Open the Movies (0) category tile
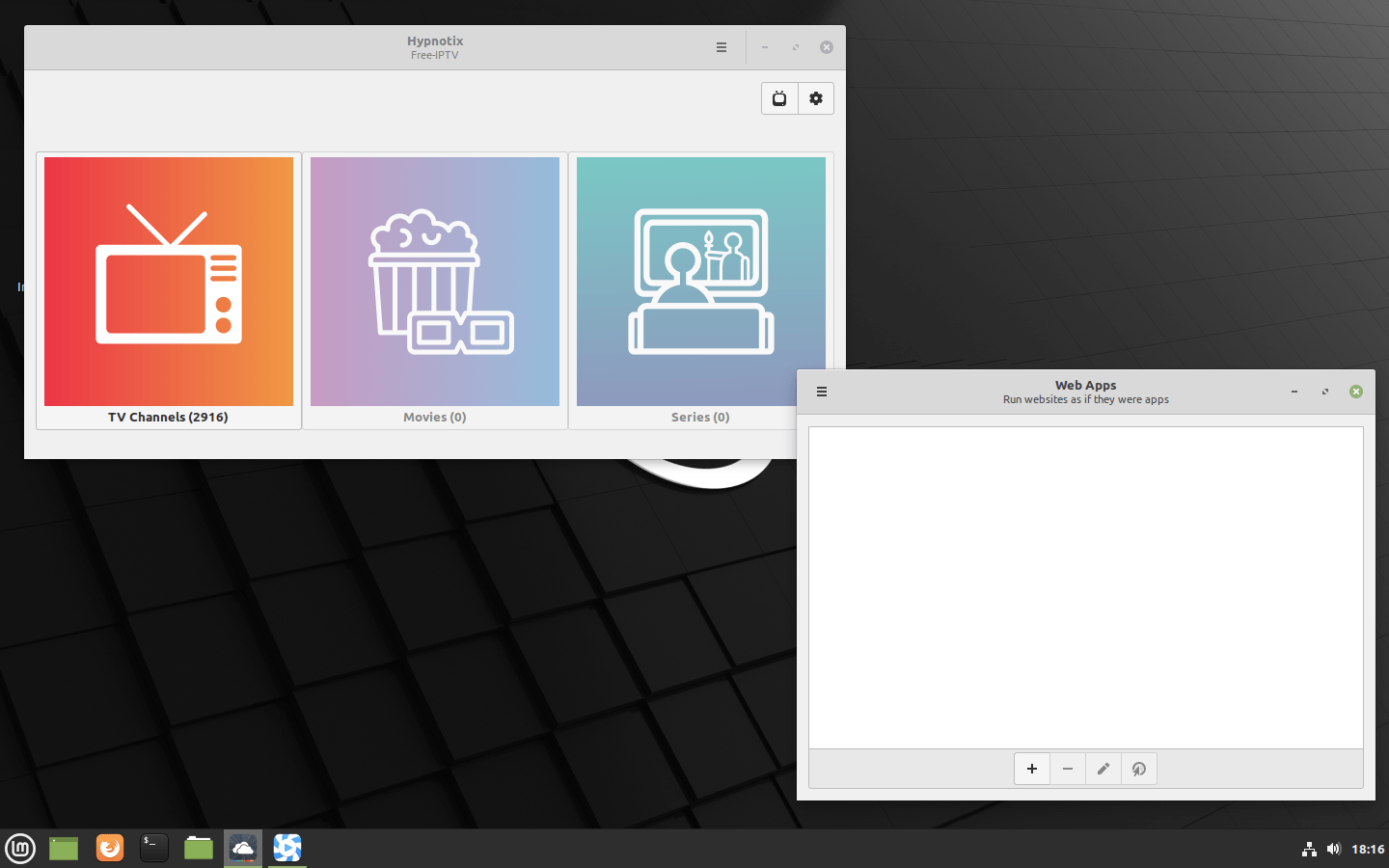The height and width of the screenshot is (868, 1389). (x=435, y=289)
